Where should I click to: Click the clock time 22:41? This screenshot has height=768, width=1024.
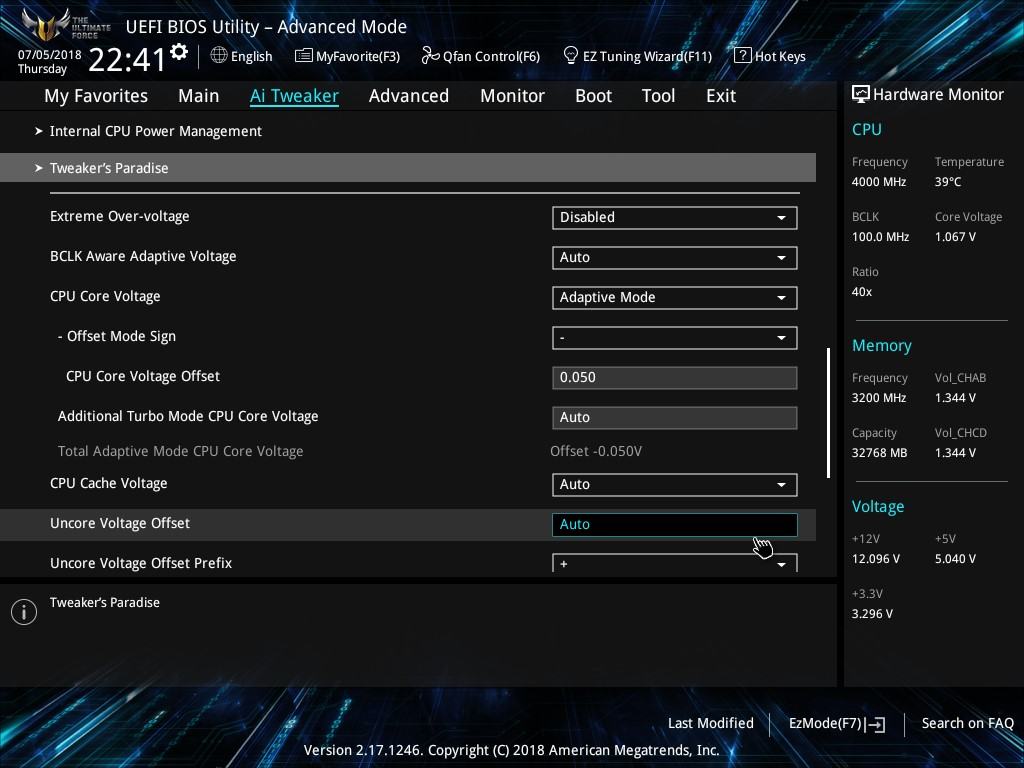[x=127, y=60]
